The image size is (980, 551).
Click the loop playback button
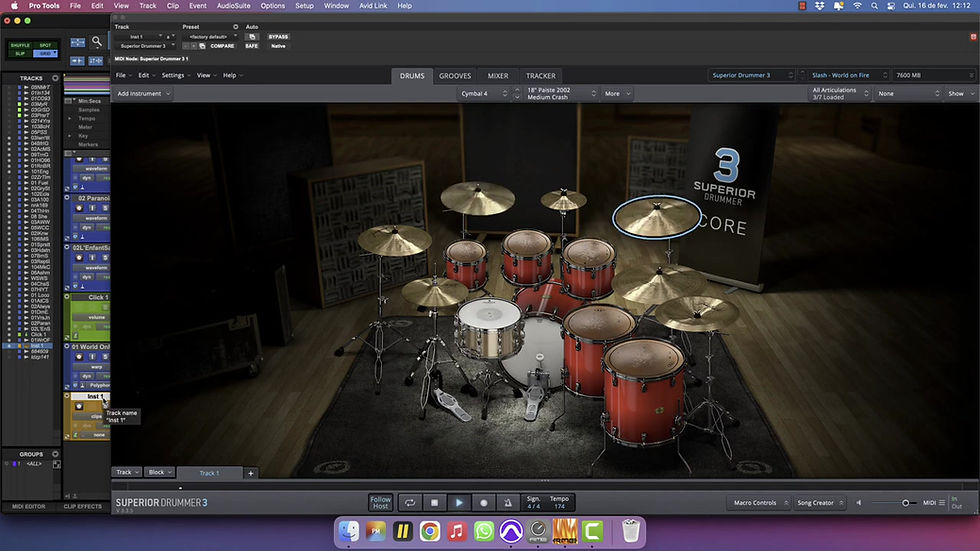(409, 502)
